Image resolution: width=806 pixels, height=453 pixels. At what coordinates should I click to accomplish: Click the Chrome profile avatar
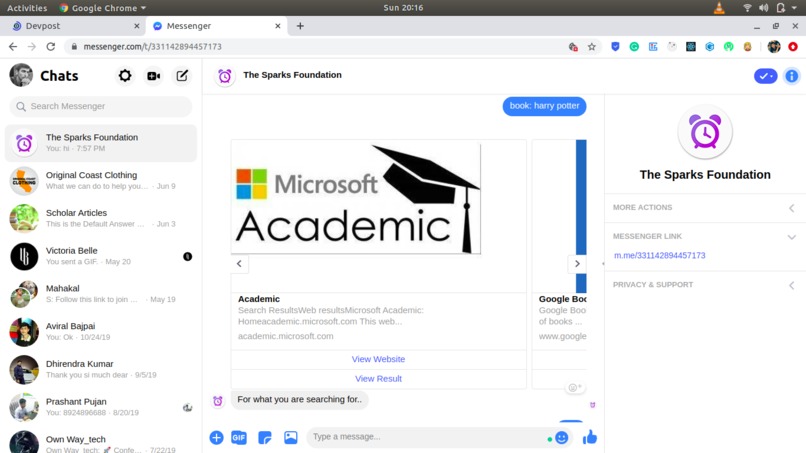(x=774, y=47)
